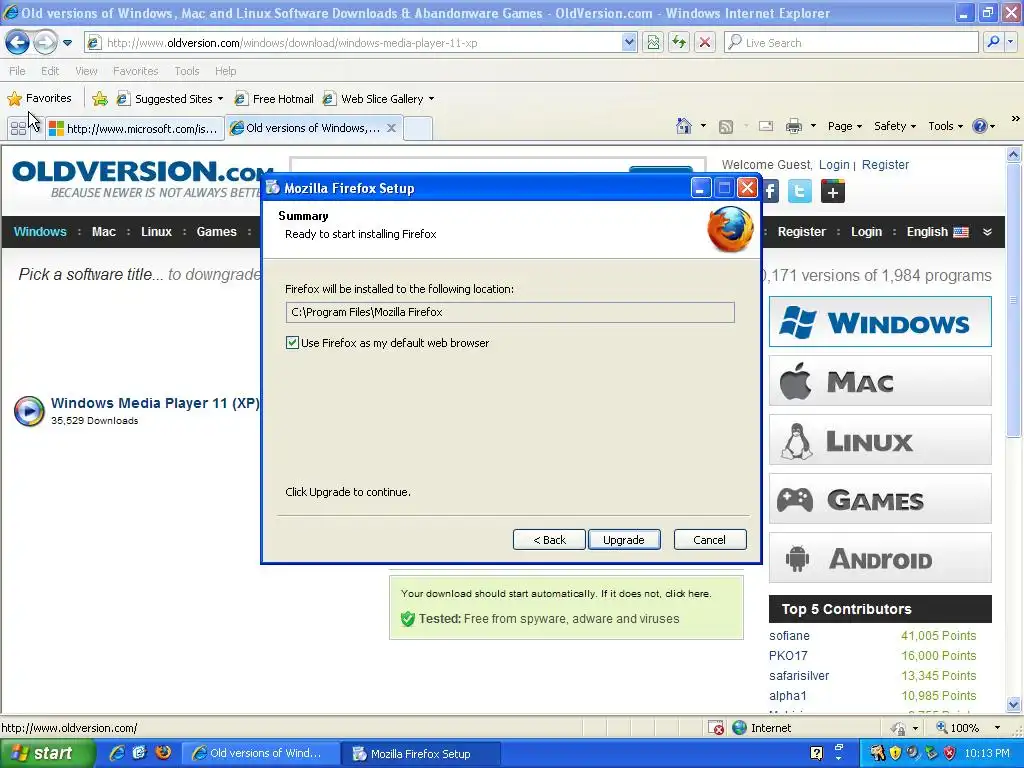The image size is (1024, 768).
Task: Click the Compatibility View icon
Action: click(653, 43)
